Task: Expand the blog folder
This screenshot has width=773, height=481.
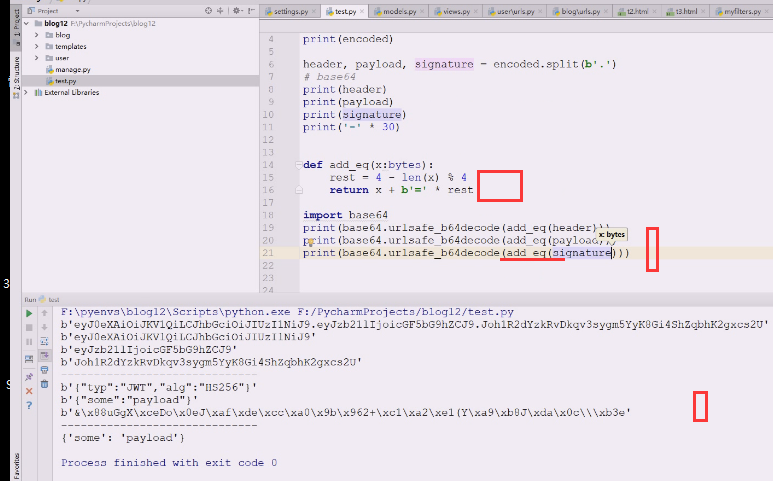Action: coord(36,35)
